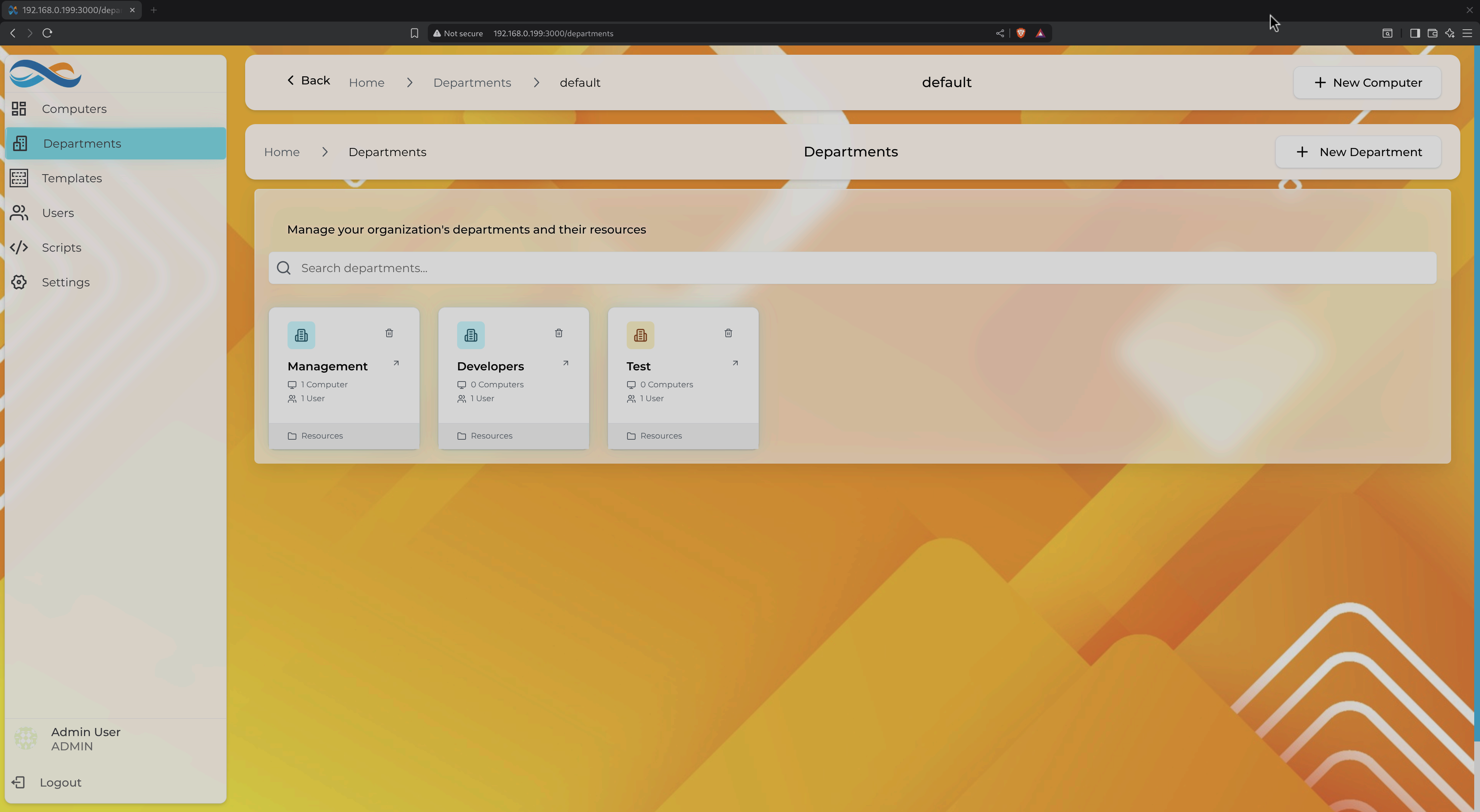1480x812 pixels.
Task: Open Test department via arrow icon
Action: click(735, 363)
